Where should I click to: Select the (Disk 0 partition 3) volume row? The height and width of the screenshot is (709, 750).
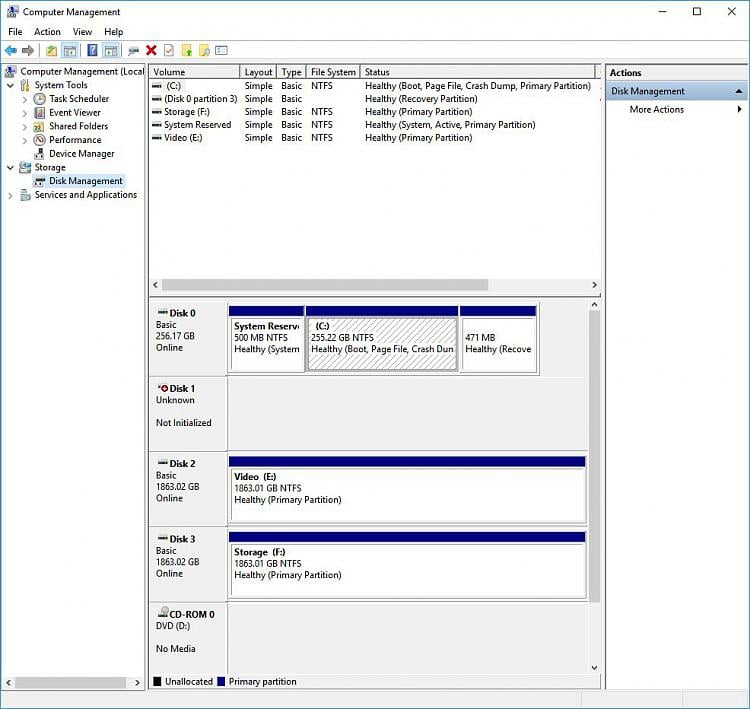[x=375, y=99]
